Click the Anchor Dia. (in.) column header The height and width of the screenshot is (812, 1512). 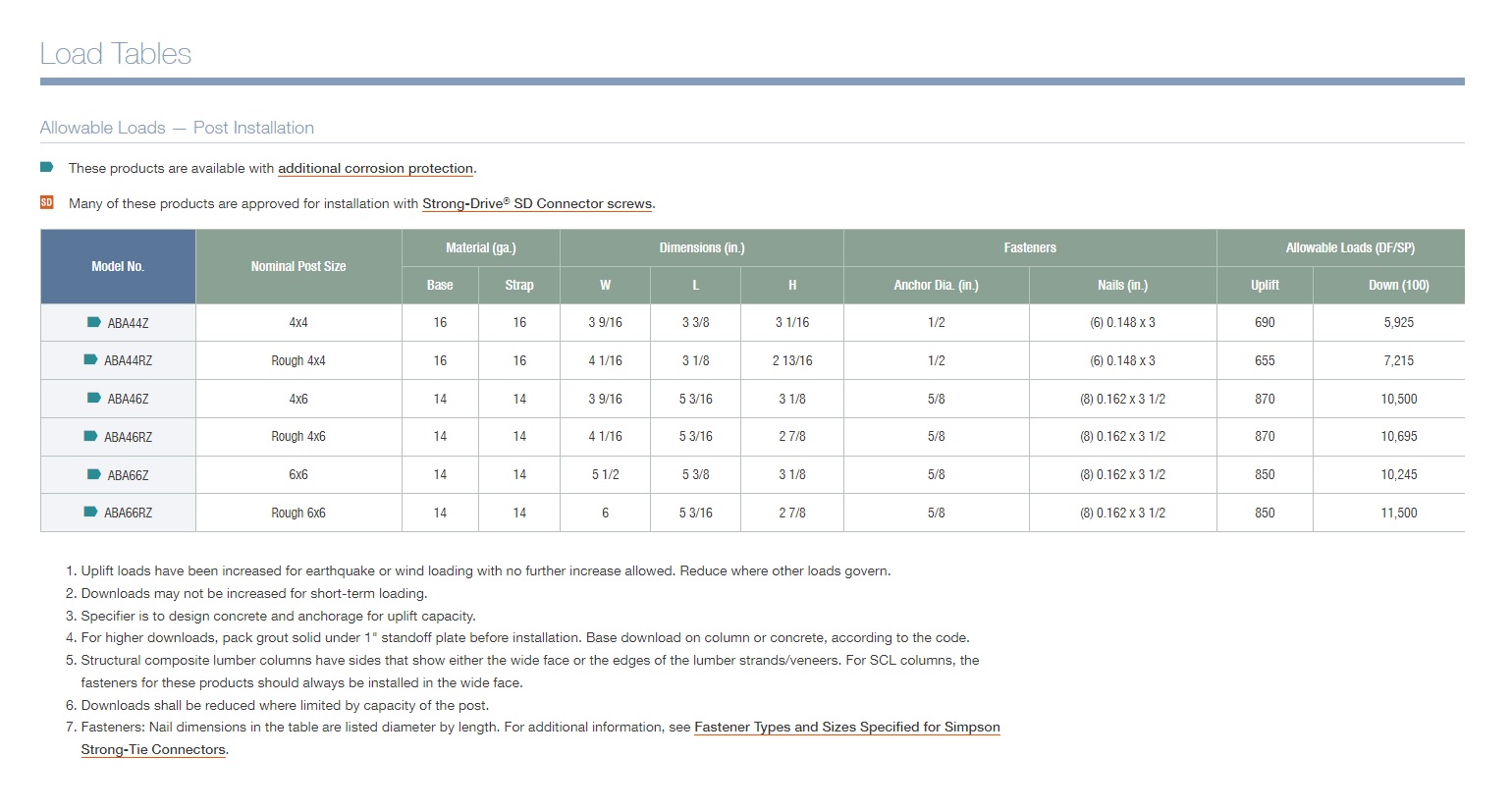click(936, 285)
